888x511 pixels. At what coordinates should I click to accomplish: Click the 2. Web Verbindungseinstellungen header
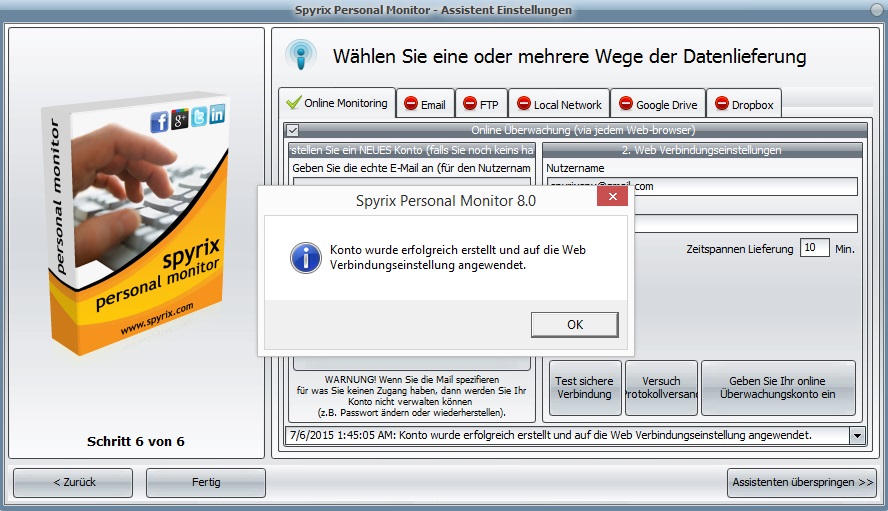702,150
